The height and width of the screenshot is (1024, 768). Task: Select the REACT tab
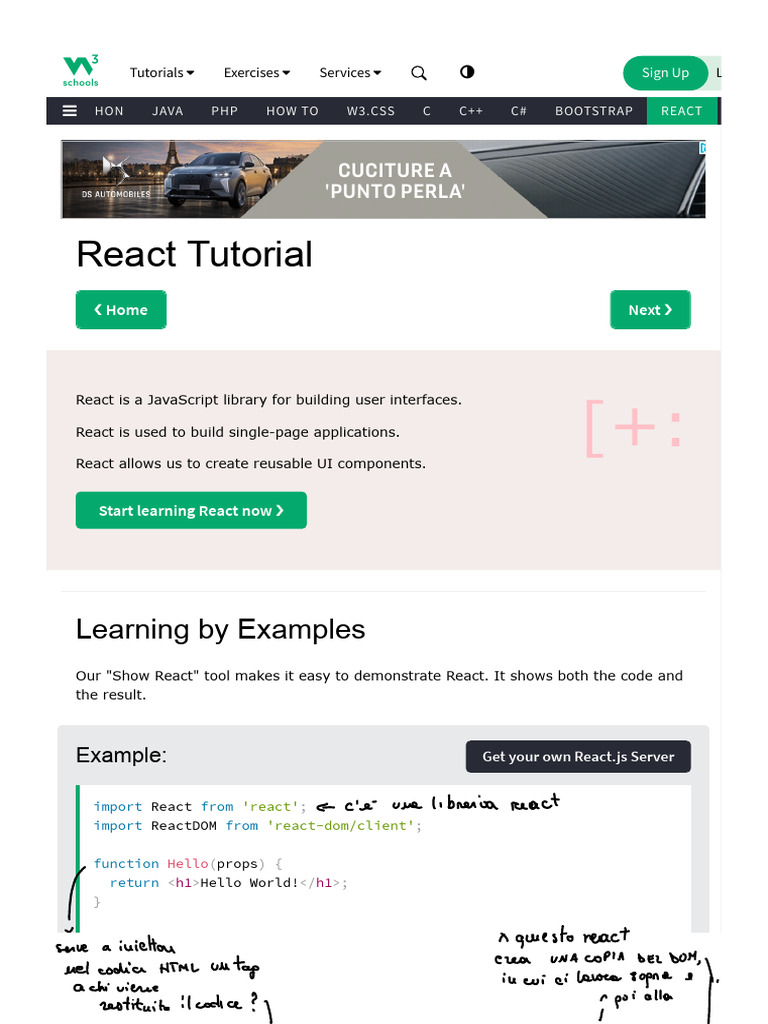pos(682,111)
